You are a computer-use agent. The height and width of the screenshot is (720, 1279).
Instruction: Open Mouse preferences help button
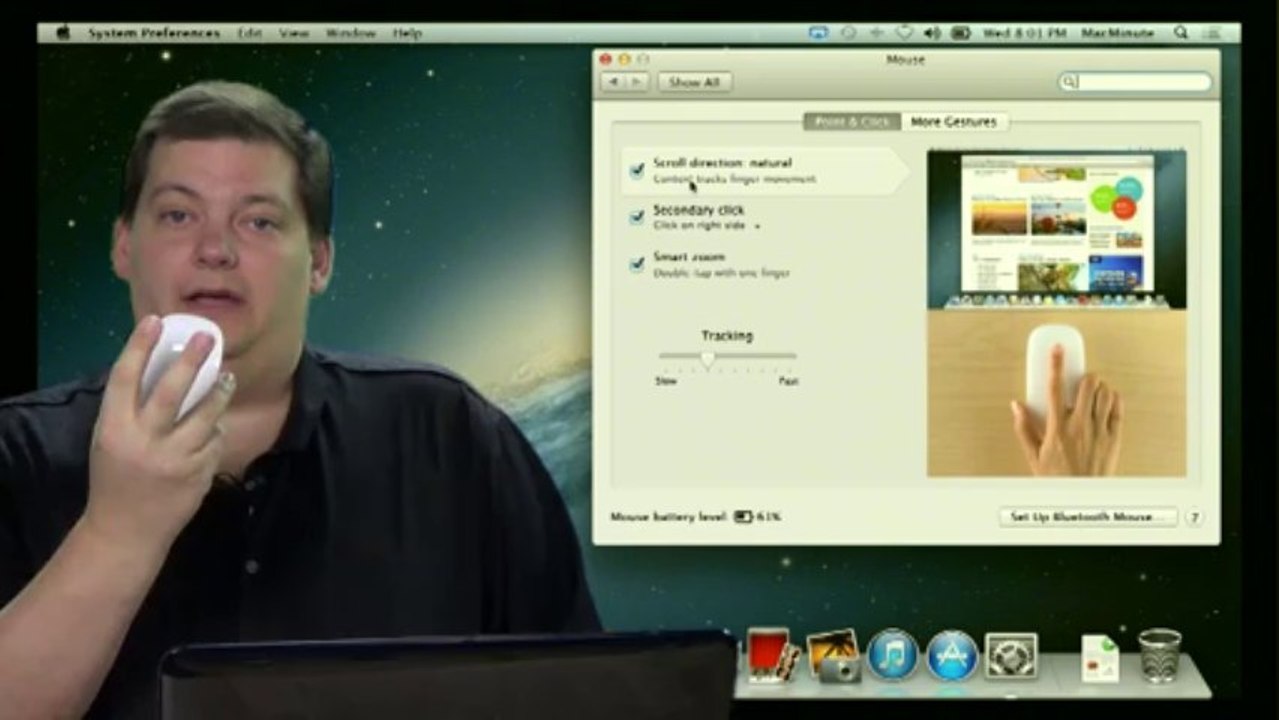coord(1194,517)
